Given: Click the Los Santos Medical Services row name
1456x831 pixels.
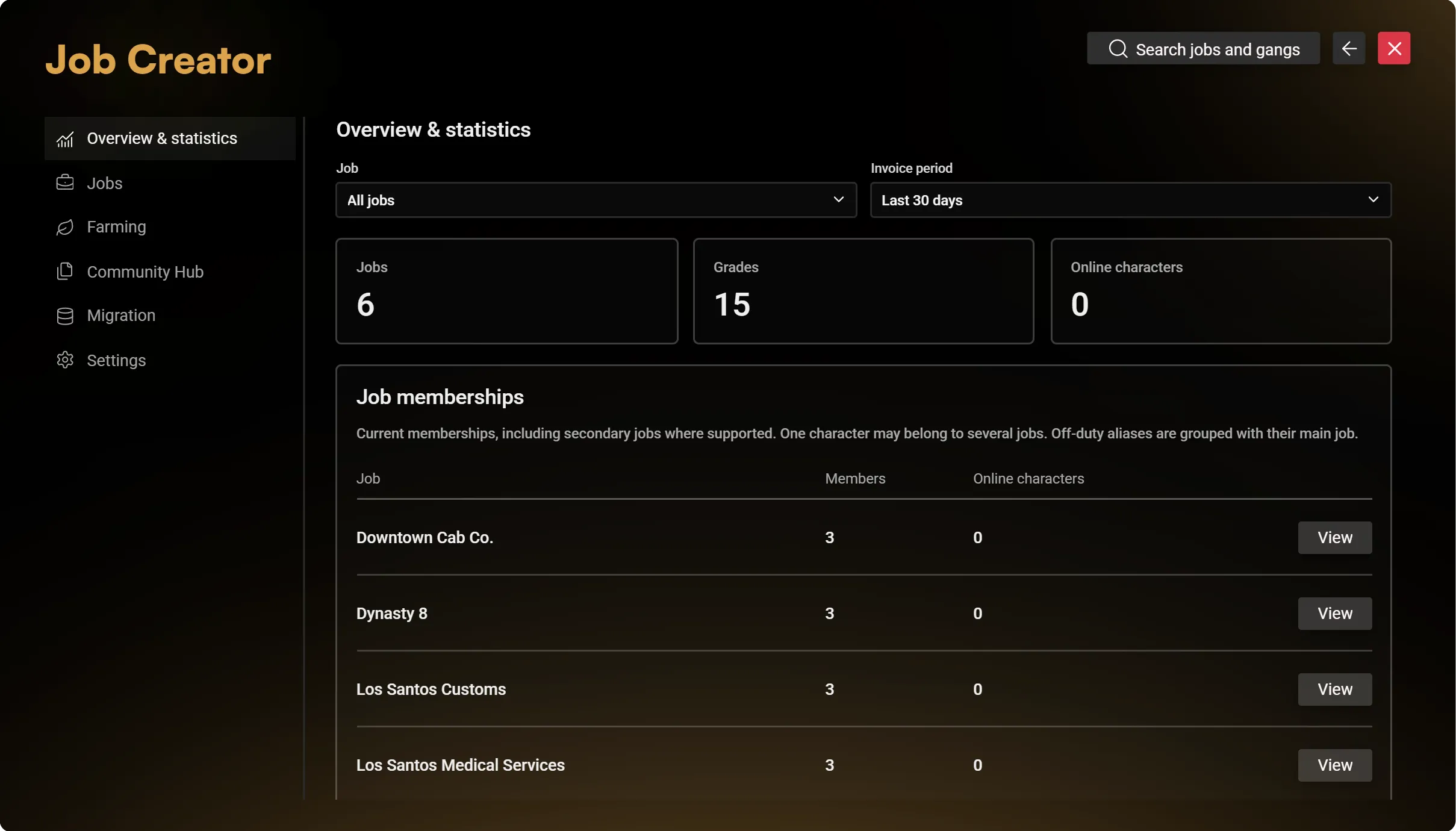Looking at the screenshot, I should [461, 765].
